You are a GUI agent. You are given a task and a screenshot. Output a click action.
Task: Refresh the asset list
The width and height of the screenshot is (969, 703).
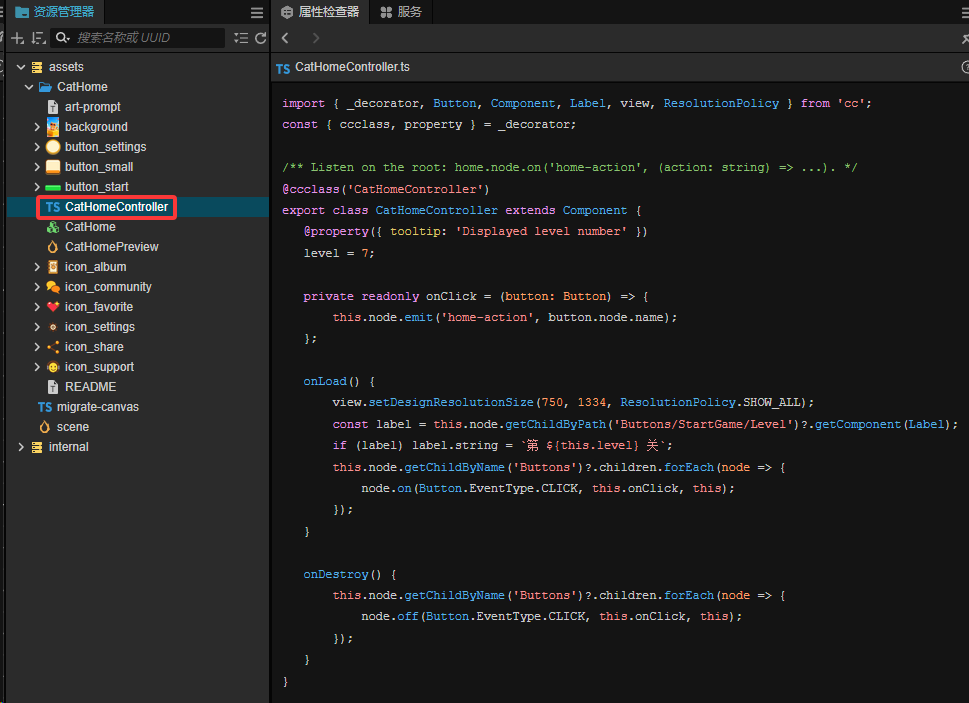point(261,38)
